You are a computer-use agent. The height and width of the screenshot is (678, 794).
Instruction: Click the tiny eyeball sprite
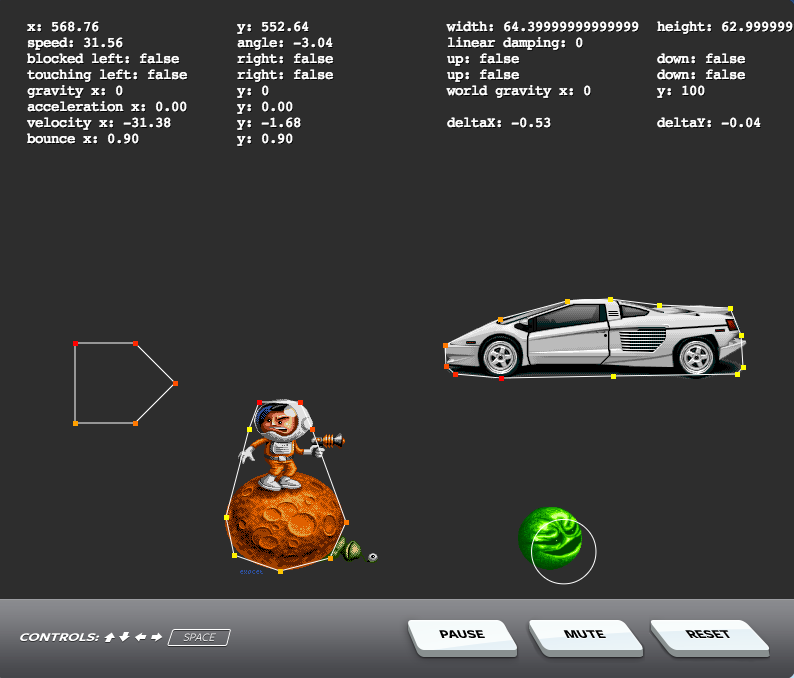373,557
